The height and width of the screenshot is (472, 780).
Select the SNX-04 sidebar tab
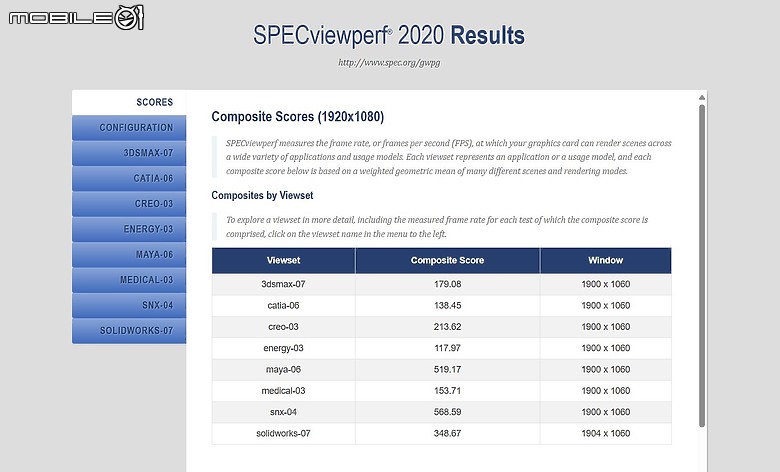click(129, 305)
